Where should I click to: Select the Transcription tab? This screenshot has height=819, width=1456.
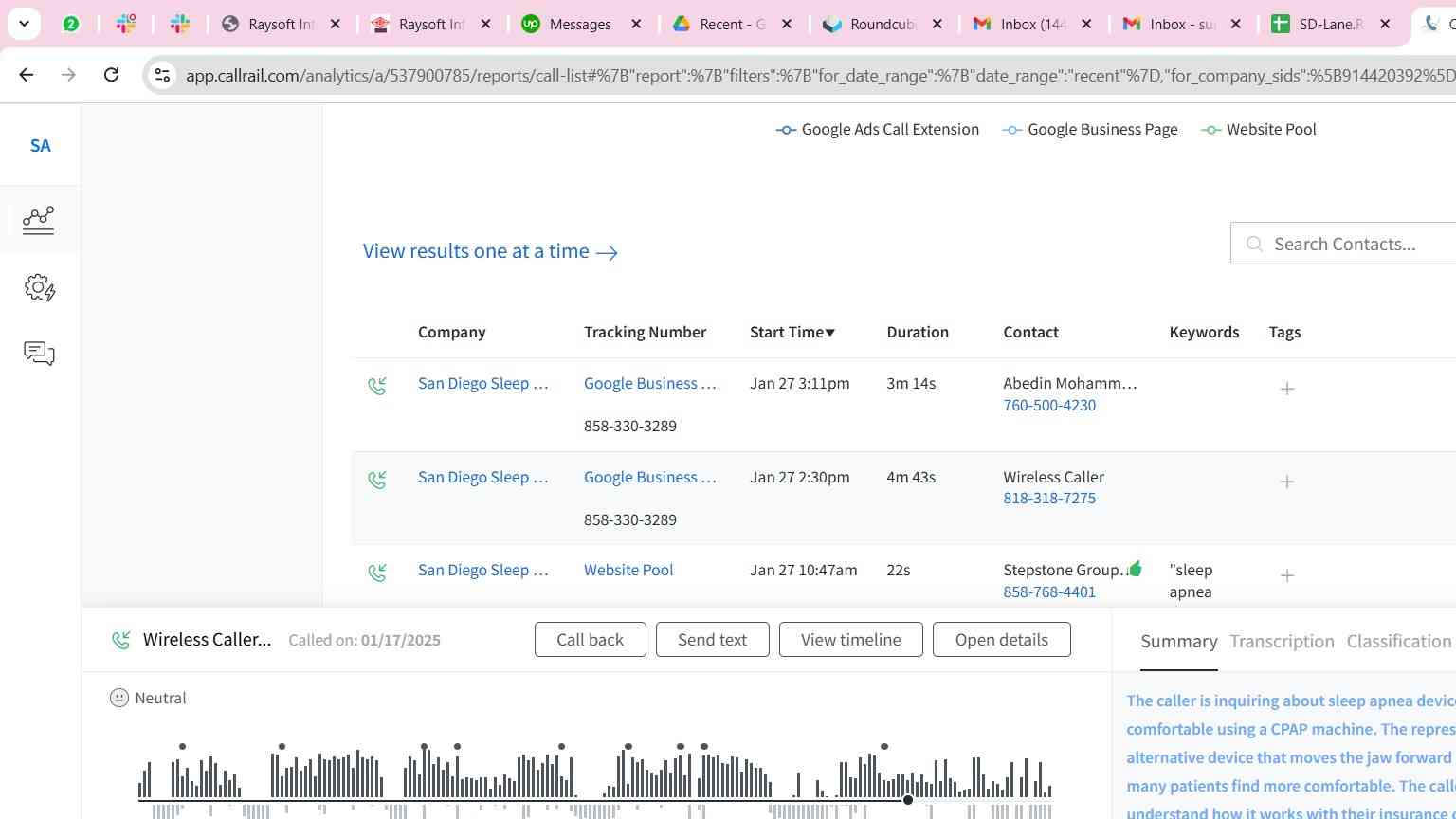pos(1282,642)
